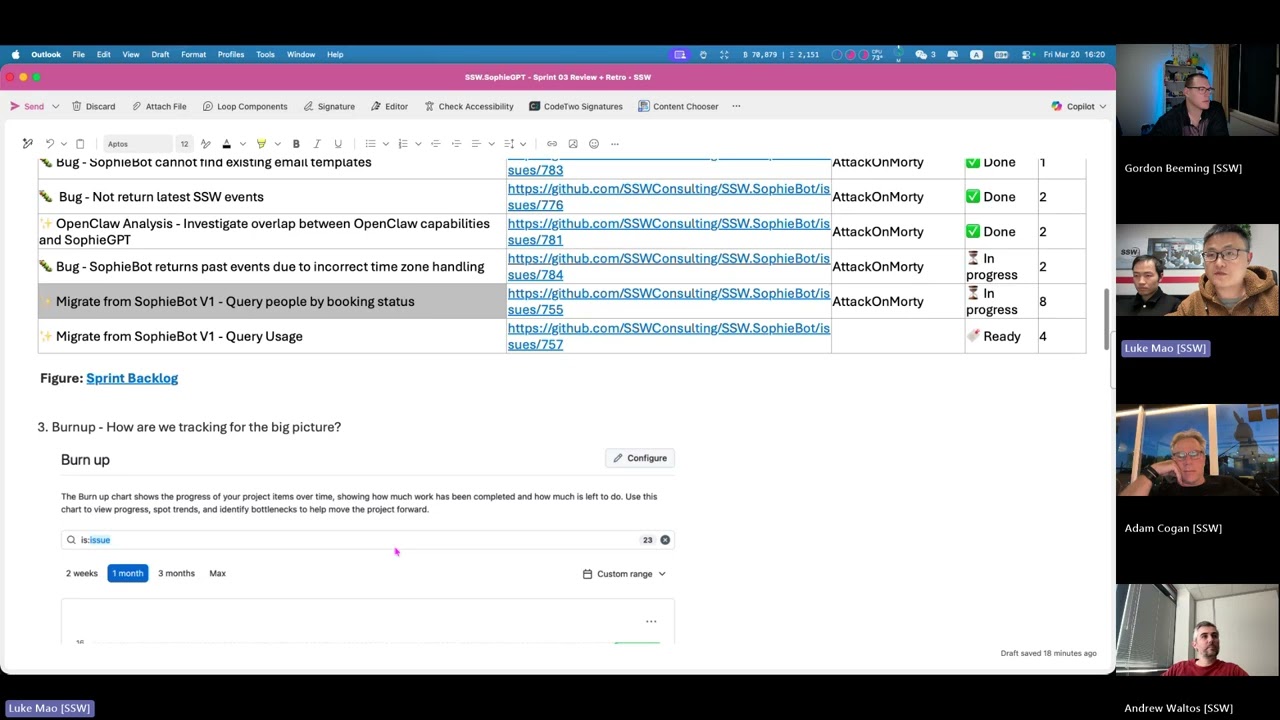Screen dimensions: 1280x720
Task: Toggle Italic formatting
Action: [317, 144]
